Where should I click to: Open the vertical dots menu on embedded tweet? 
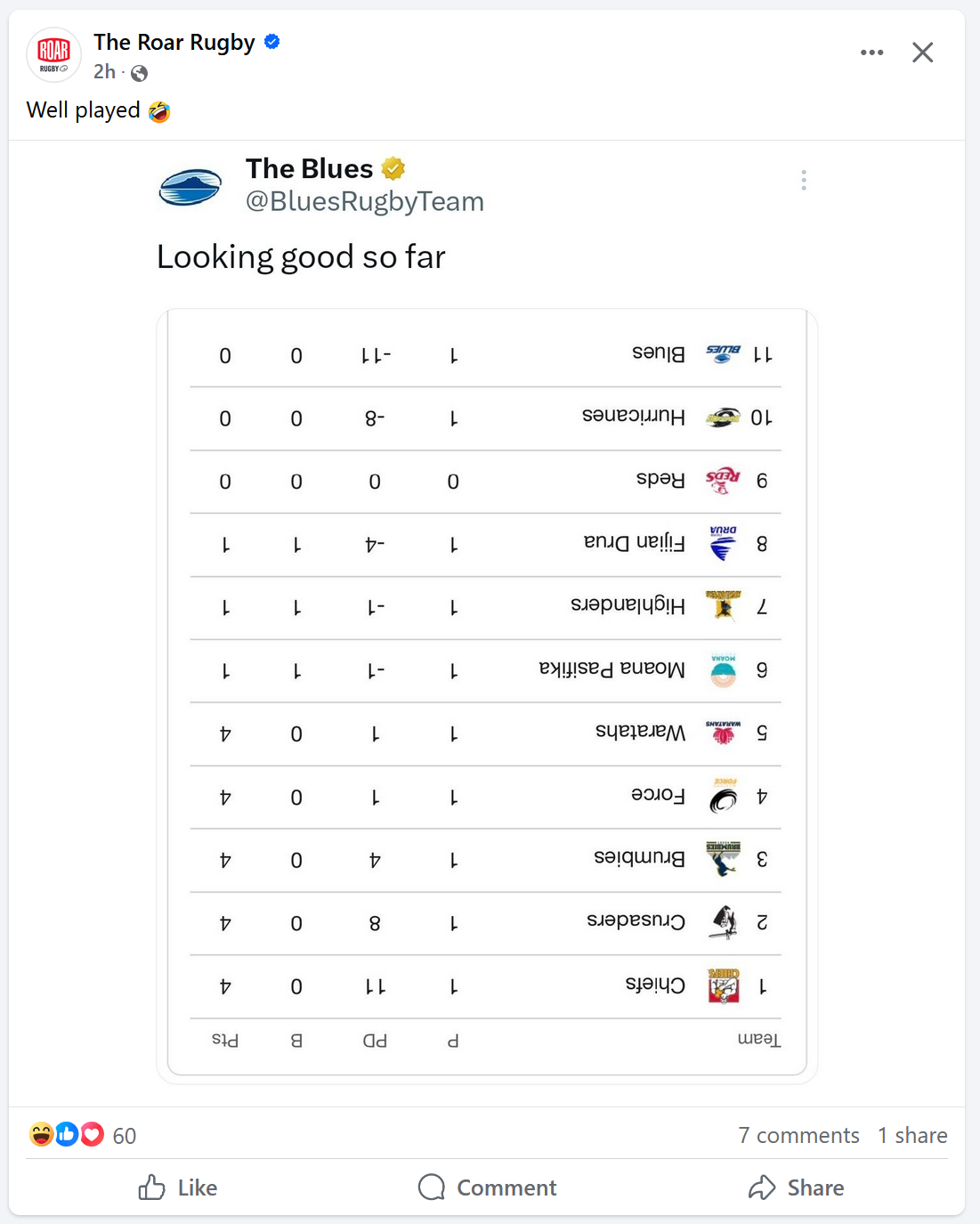(804, 181)
